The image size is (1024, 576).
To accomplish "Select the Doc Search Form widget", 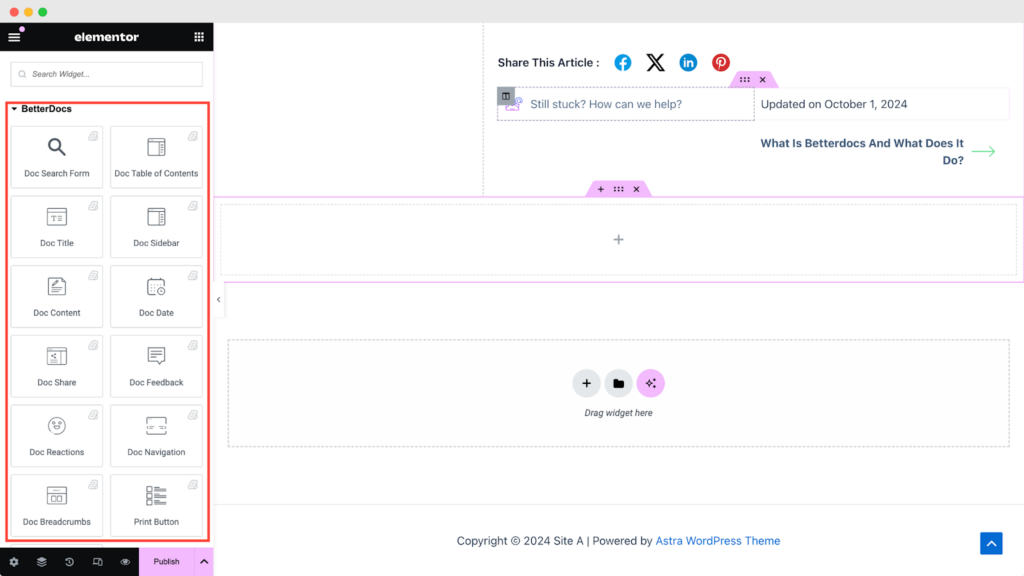I will pos(57,157).
